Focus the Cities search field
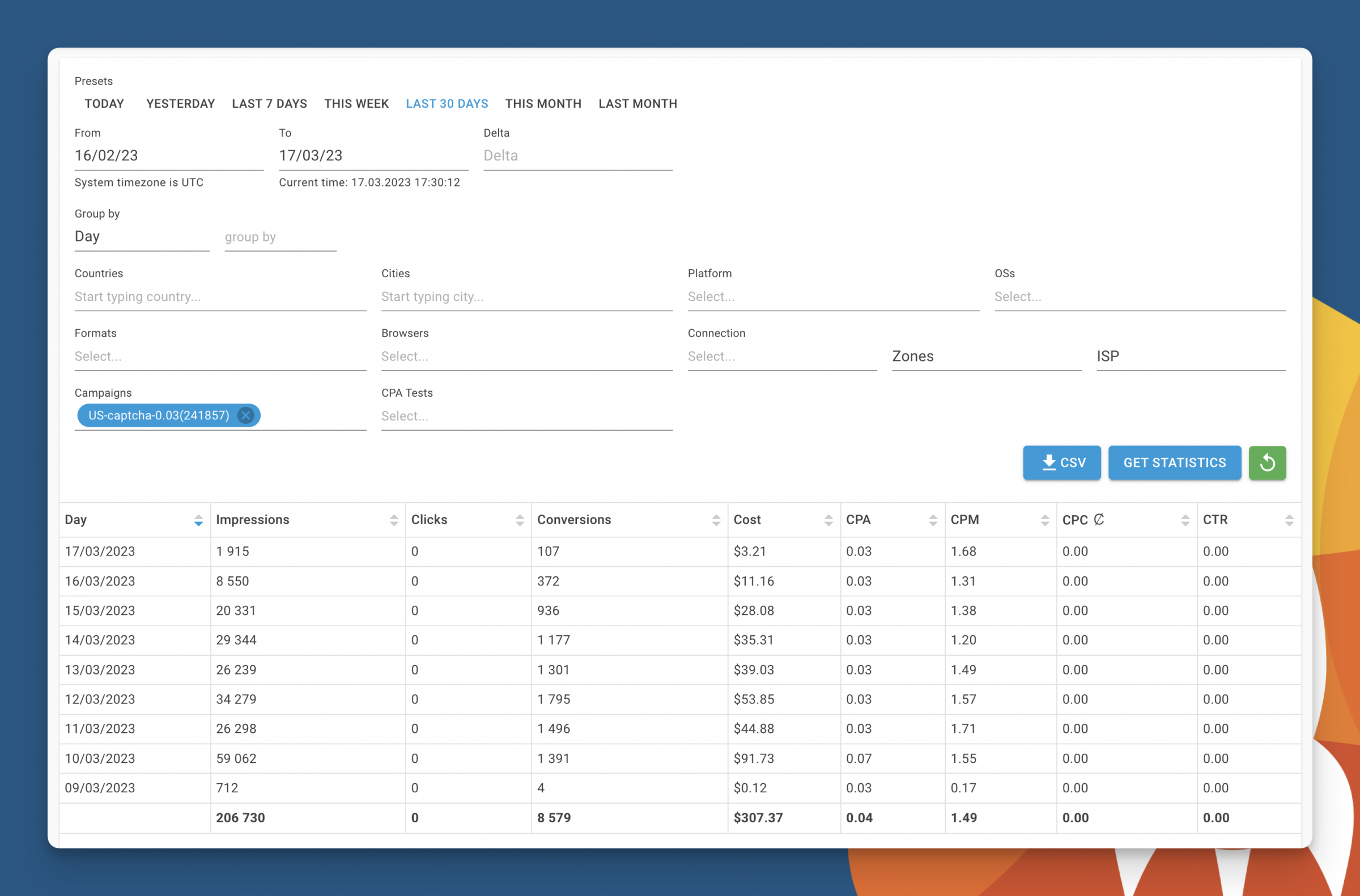 pos(527,296)
